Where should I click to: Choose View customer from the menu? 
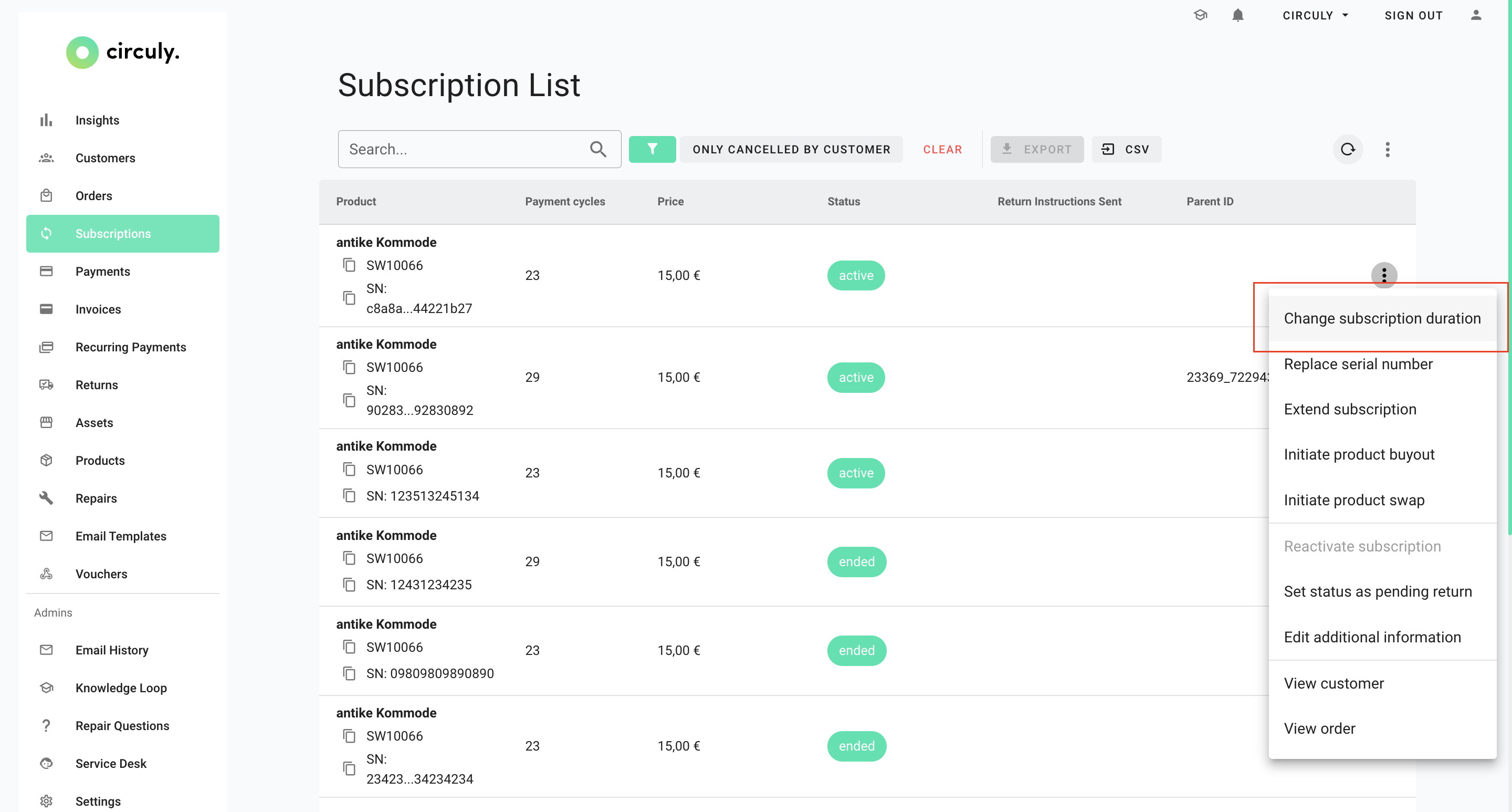[1333, 683]
